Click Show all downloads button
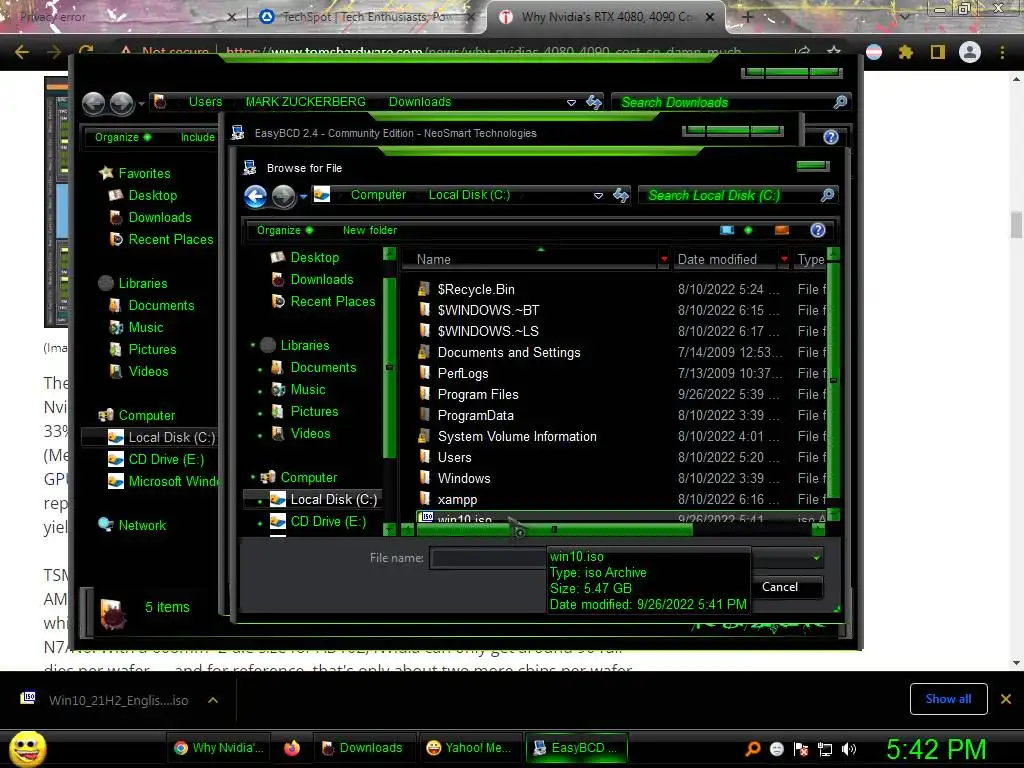The image size is (1024, 768). tap(948, 699)
